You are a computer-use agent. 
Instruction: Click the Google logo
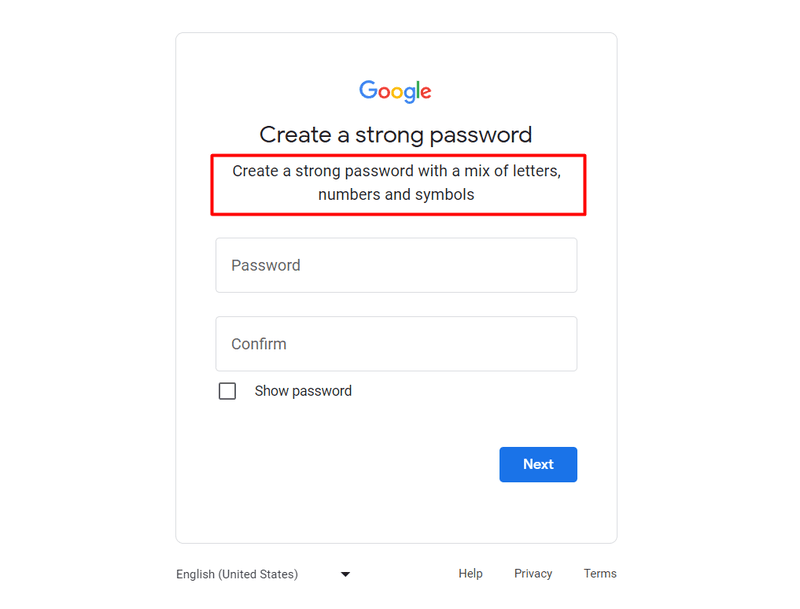pos(395,91)
